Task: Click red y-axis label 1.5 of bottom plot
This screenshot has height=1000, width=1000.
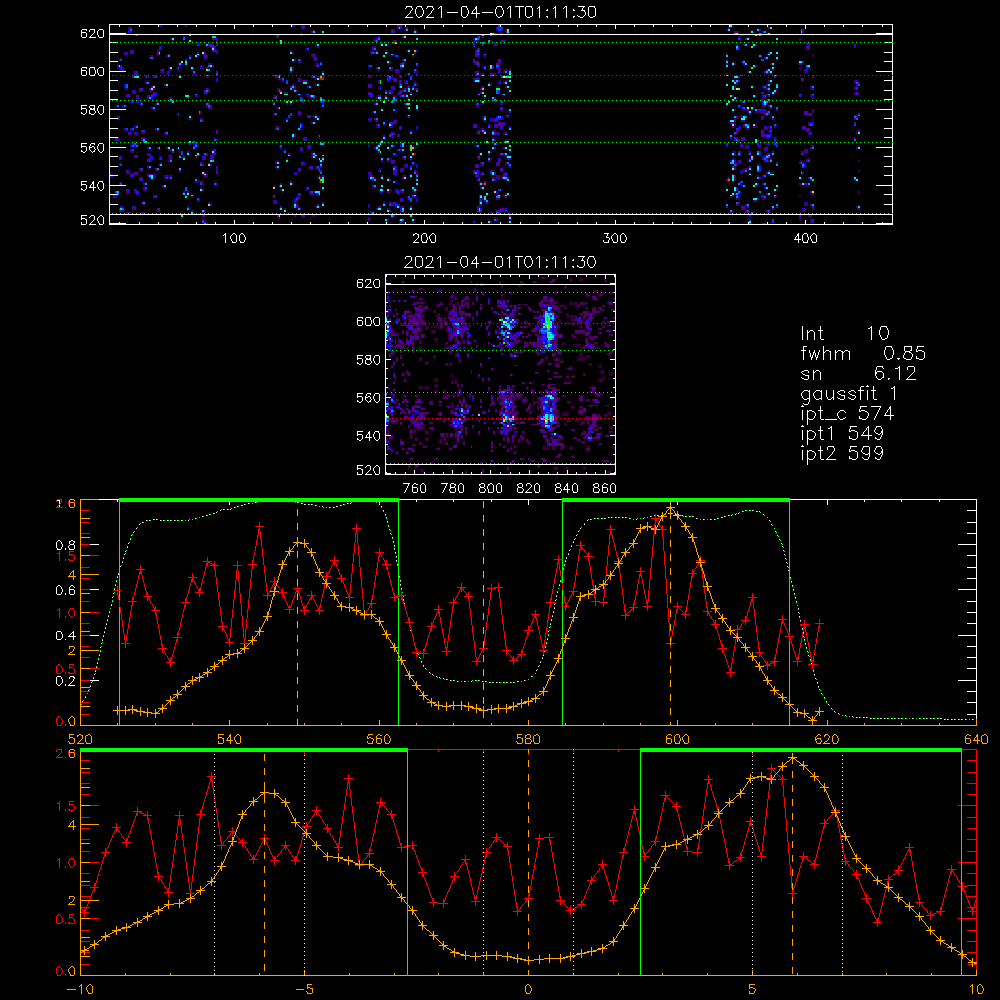Action: click(66, 806)
